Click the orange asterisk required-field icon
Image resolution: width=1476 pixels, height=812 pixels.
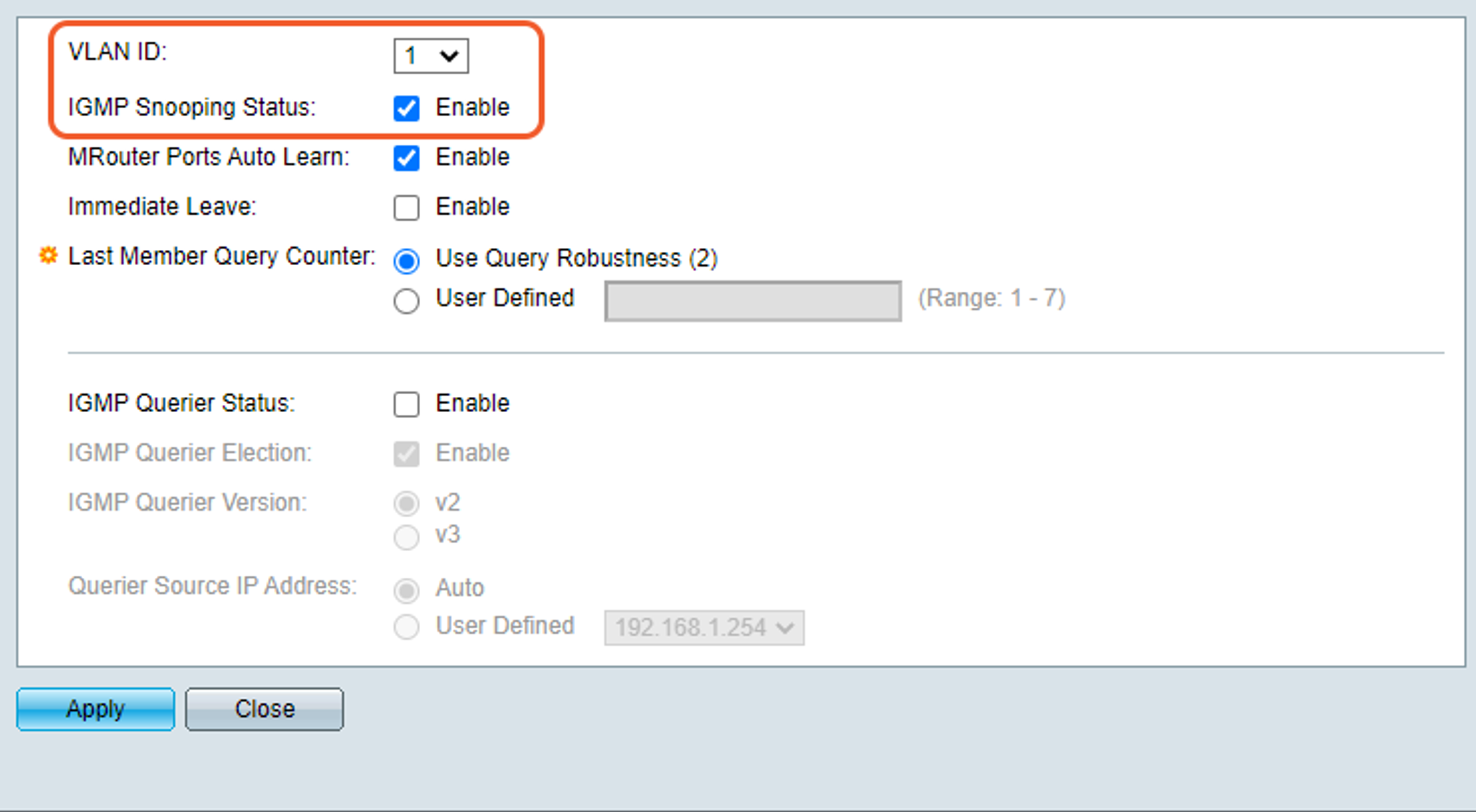coord(48,255)
